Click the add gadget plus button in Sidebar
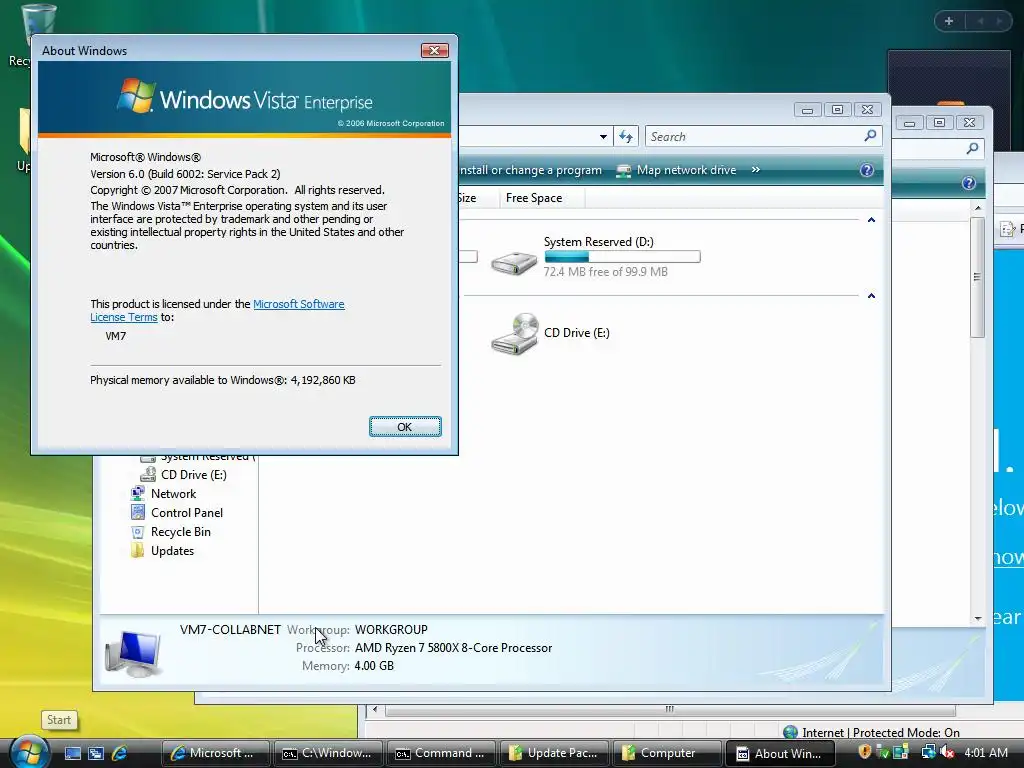 pyautogui.click(x=949, y=21)
